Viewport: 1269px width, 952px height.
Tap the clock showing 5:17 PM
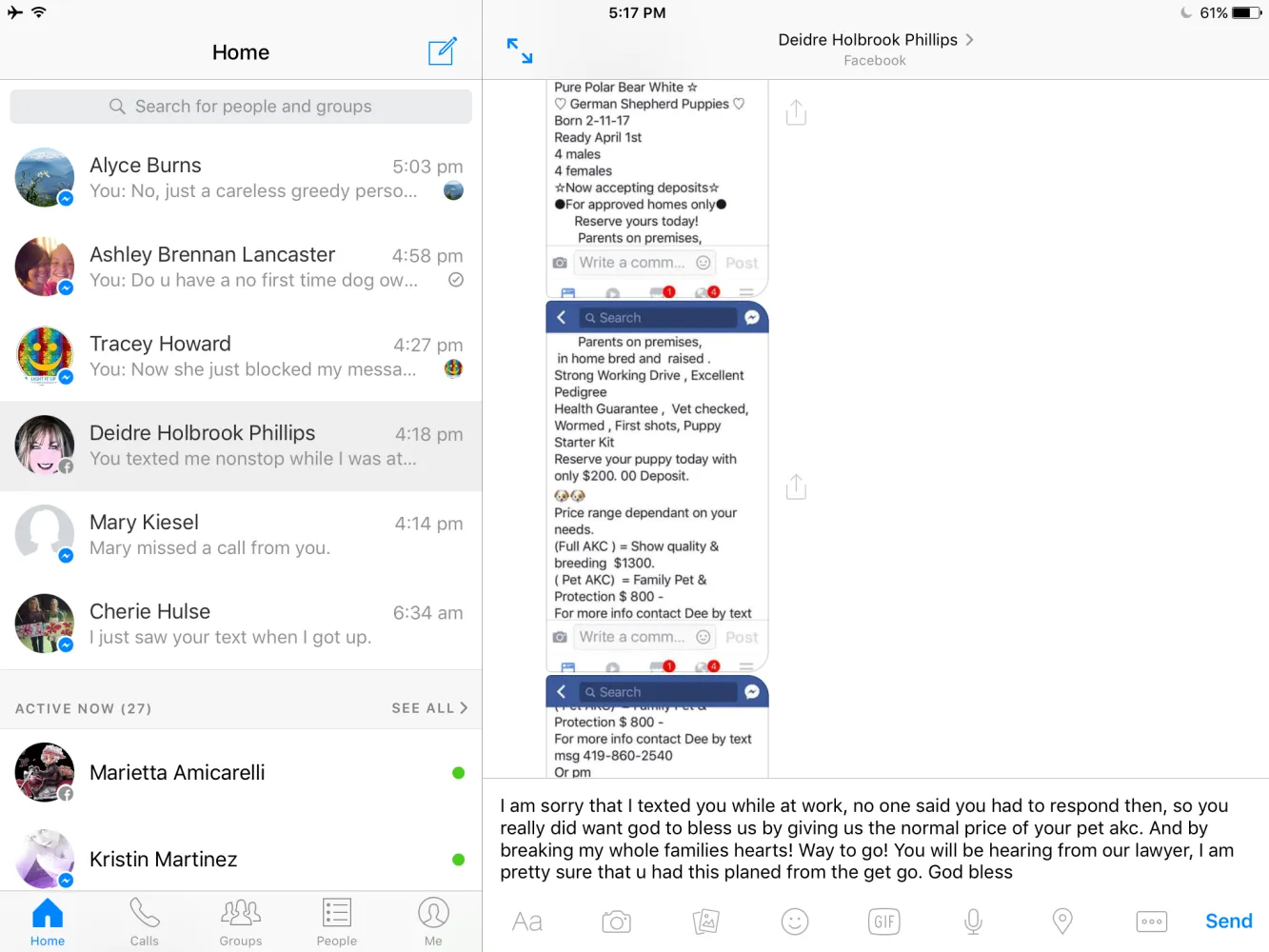637,13
